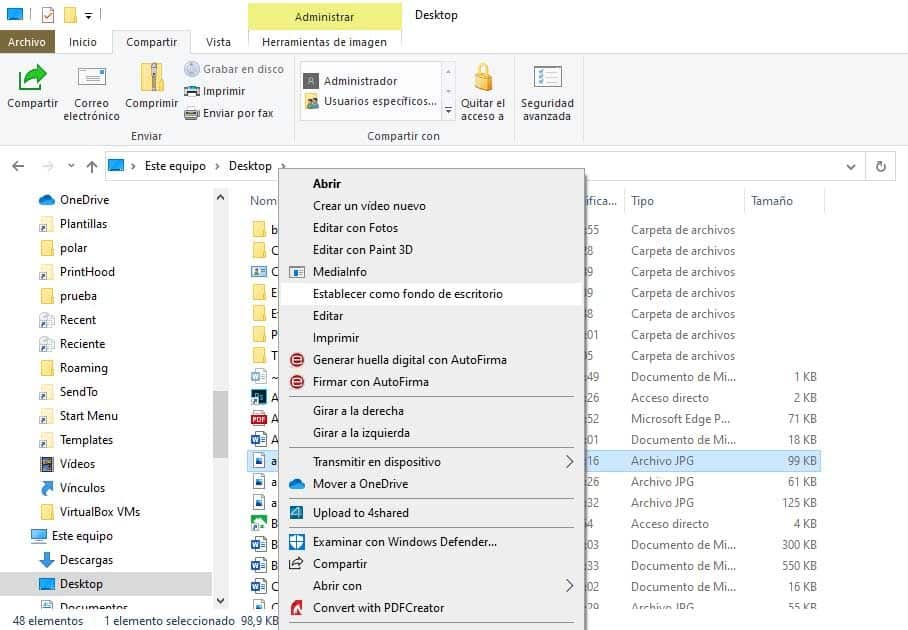Click the properties icon in title bar
Screen dimensions: 908x630
click(48, 14)
